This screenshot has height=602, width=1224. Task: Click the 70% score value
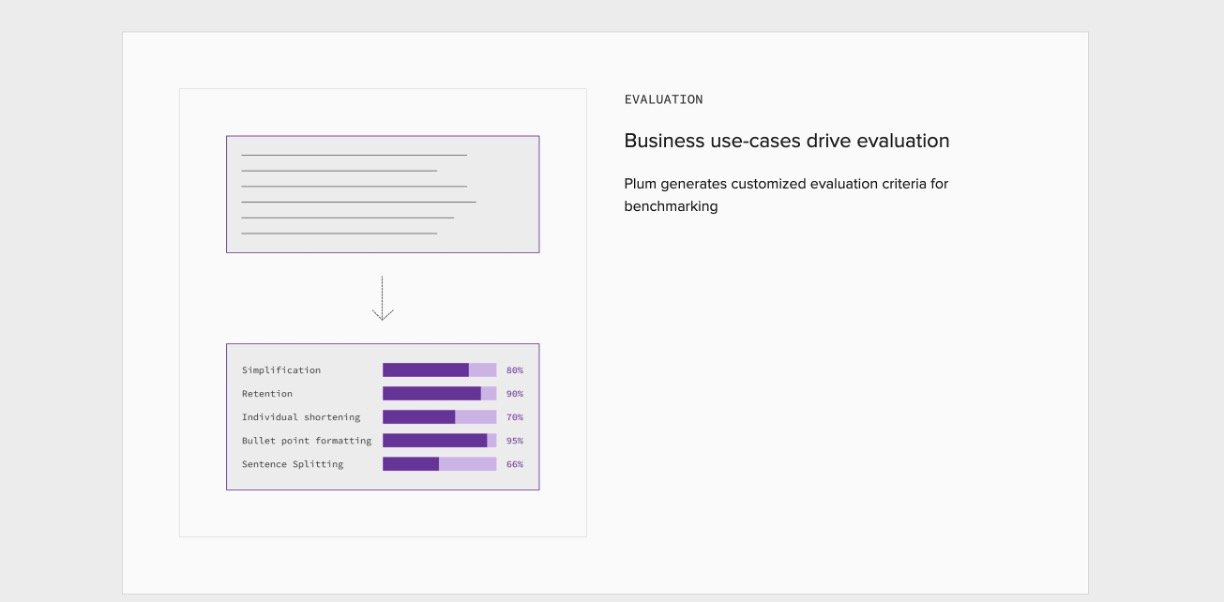(x=514, y=417)
